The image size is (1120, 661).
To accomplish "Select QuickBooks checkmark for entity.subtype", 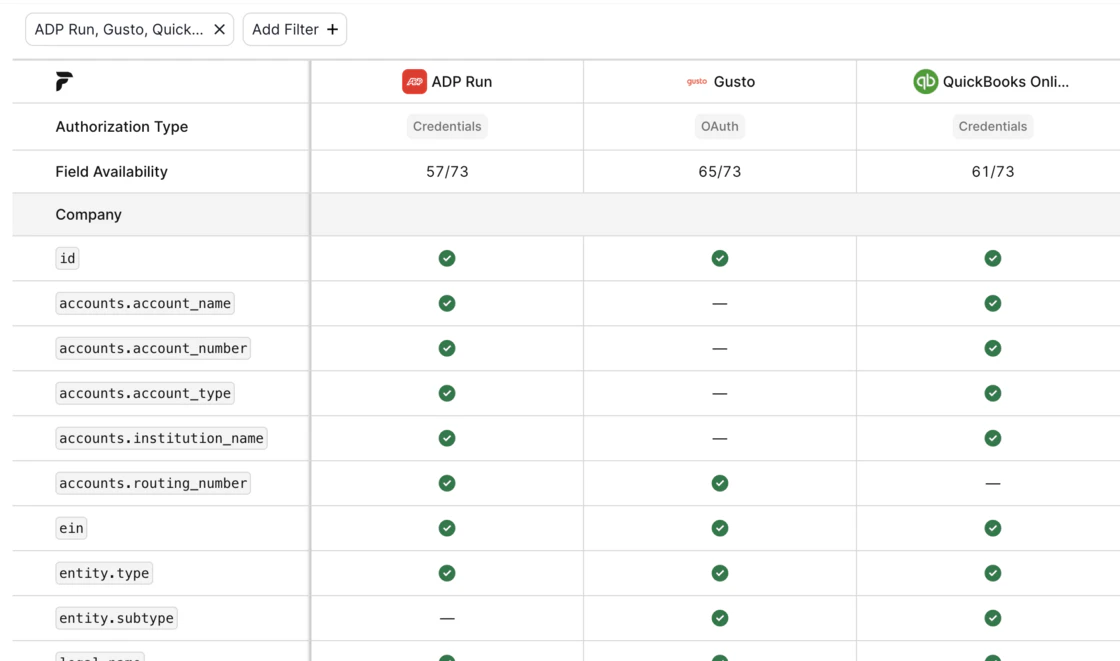I will click(993, 618).
